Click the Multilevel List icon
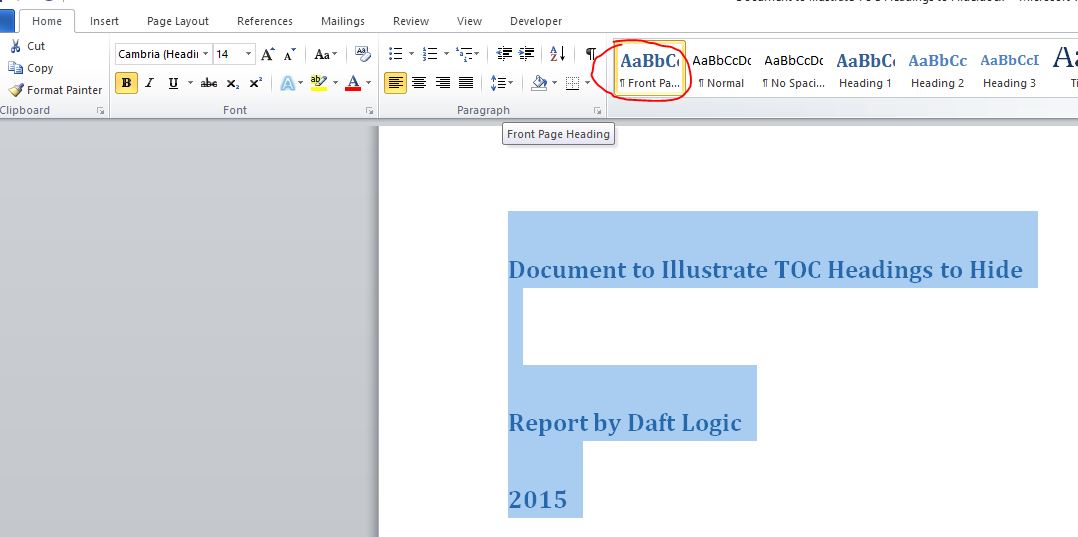 click(464, 54)
